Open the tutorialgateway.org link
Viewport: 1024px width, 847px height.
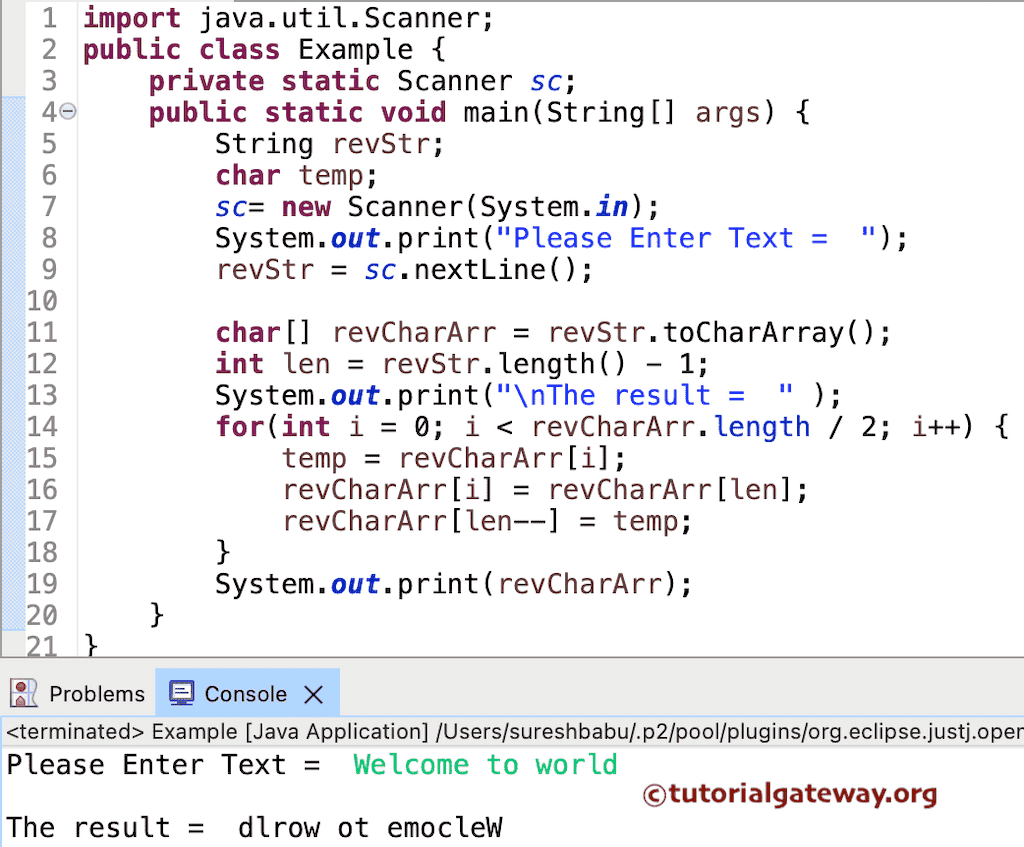tap(800, 795)
